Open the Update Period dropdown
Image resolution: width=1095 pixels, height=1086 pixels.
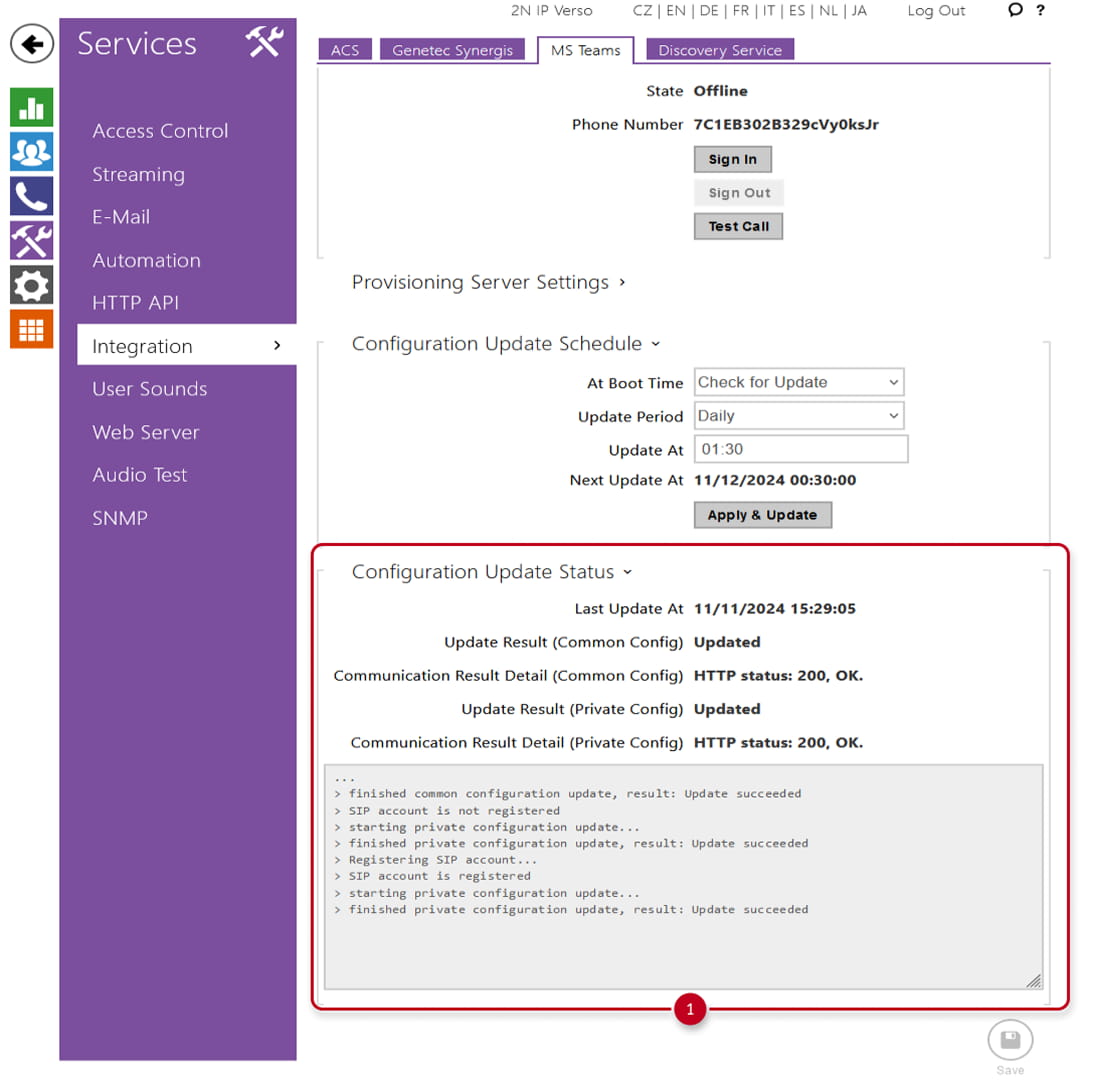click(798, 416)
